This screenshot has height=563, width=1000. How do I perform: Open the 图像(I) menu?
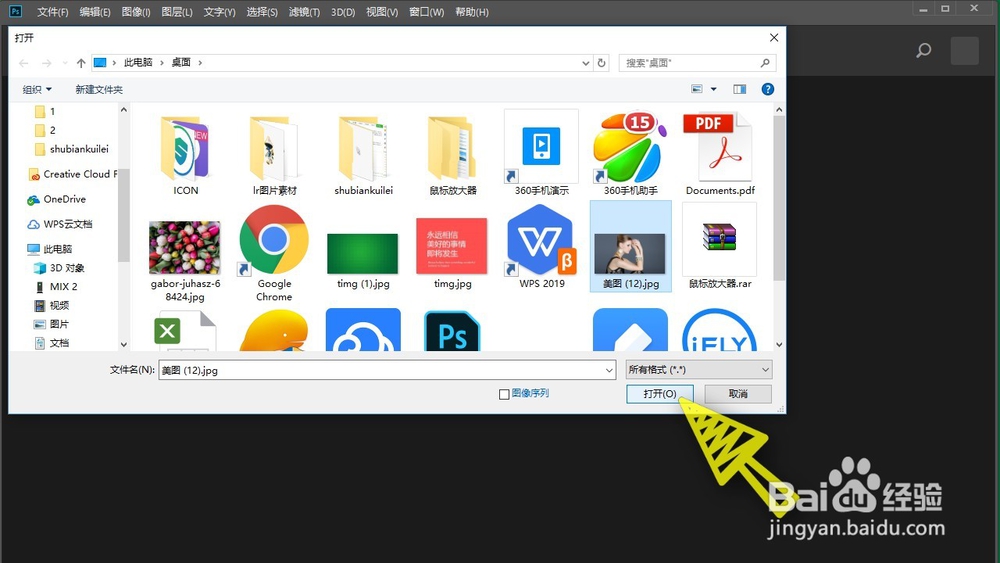pos(136,12)
